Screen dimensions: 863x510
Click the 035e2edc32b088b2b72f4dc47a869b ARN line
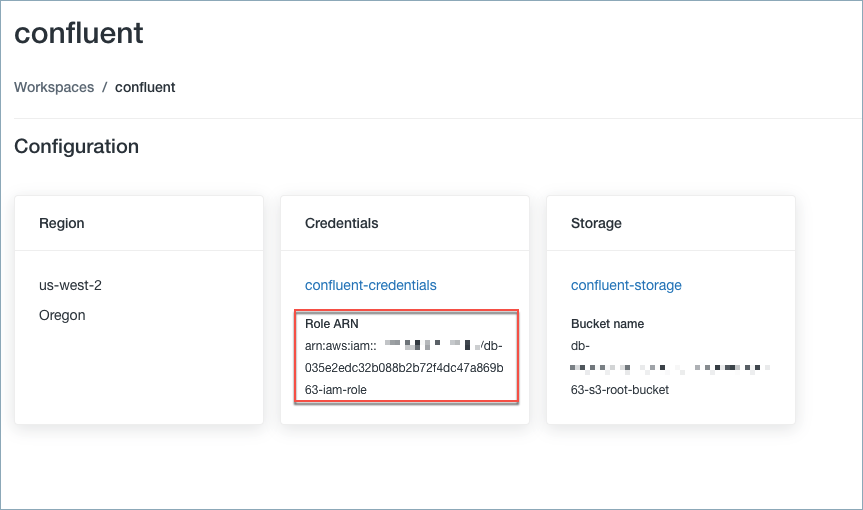pos(404,367)
